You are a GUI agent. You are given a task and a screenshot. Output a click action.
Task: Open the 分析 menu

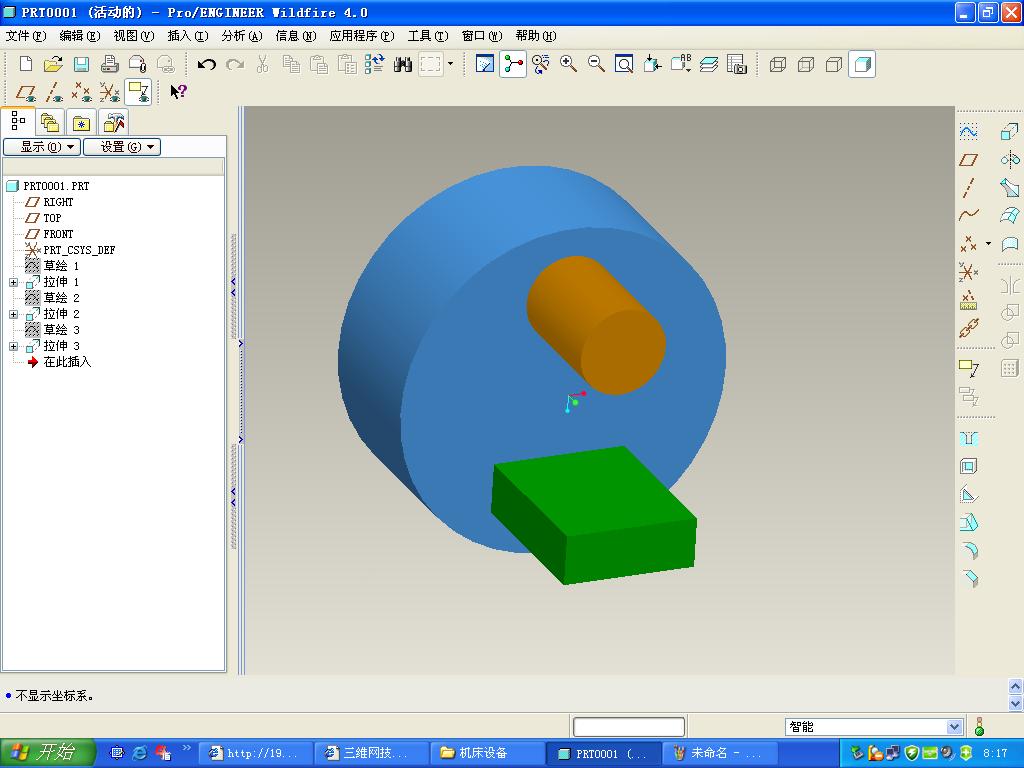[x=242, y=36]
